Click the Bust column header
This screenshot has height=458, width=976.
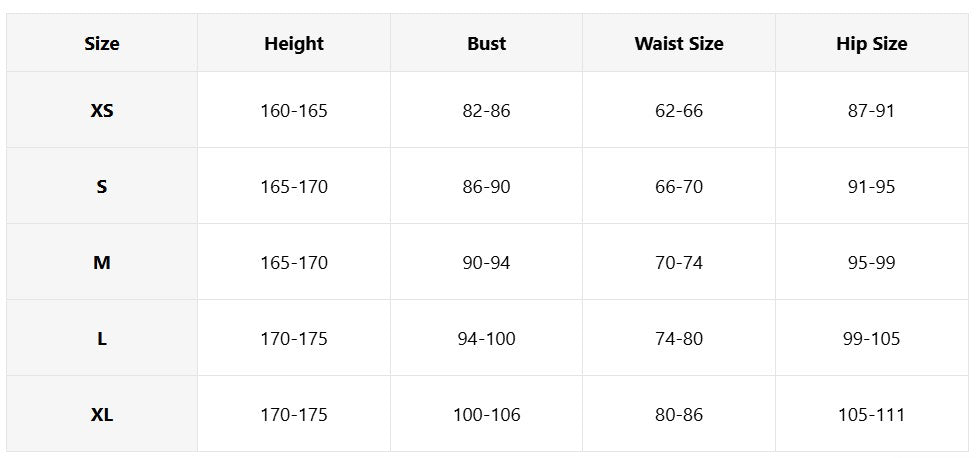pos(486,43)
